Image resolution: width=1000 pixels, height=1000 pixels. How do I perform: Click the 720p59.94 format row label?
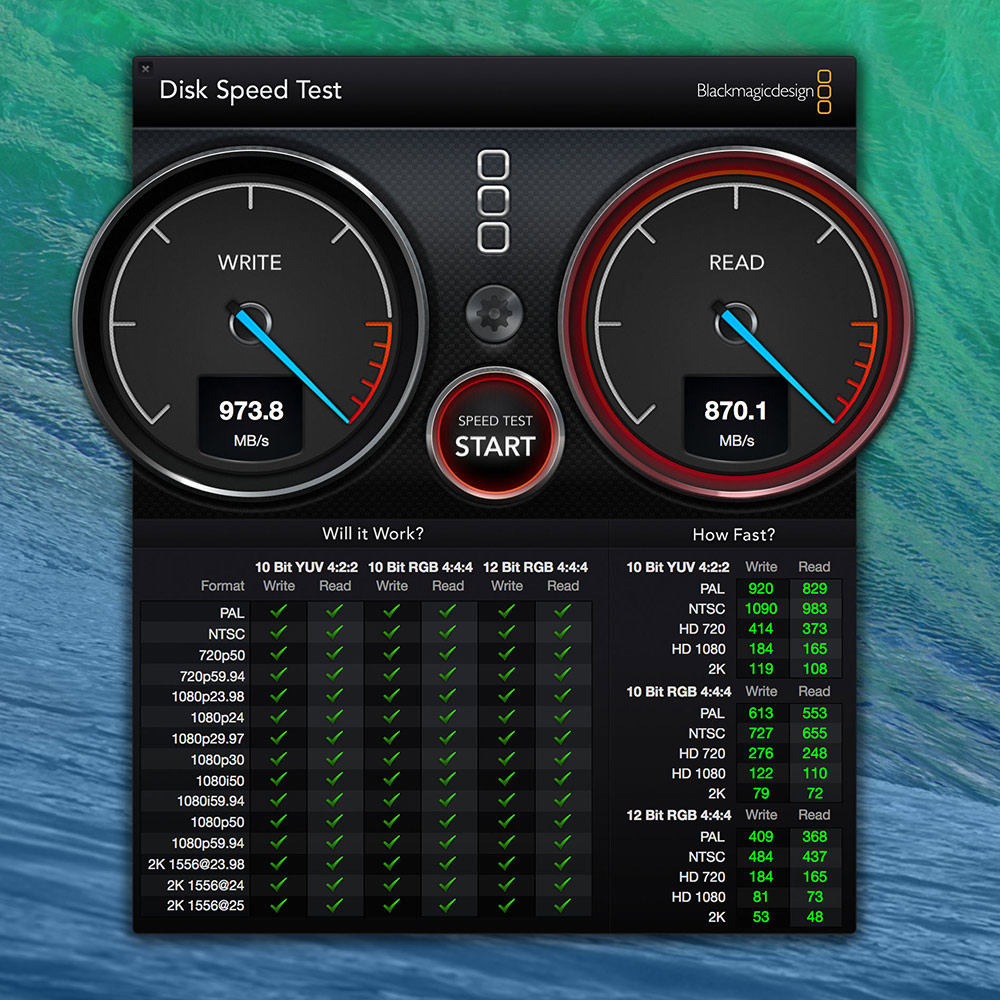pos(212,676)
